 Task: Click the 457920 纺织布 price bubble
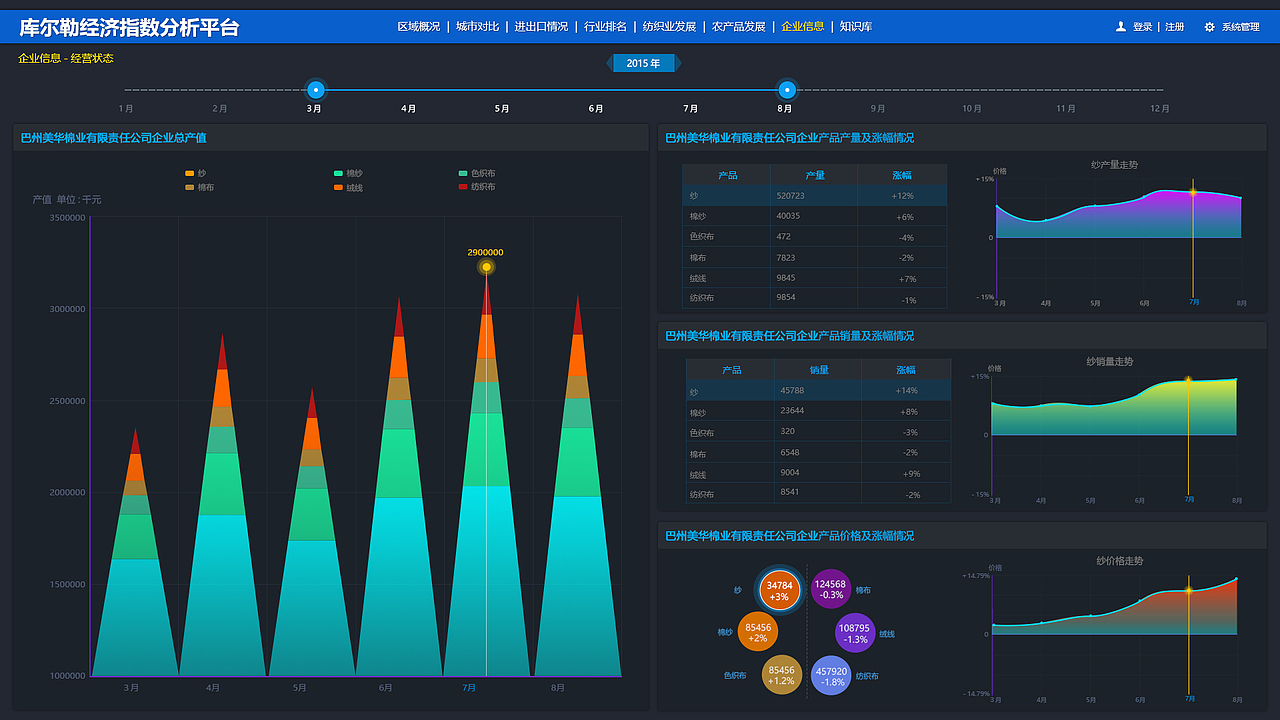pyautogui.click(x=831, y=676)
